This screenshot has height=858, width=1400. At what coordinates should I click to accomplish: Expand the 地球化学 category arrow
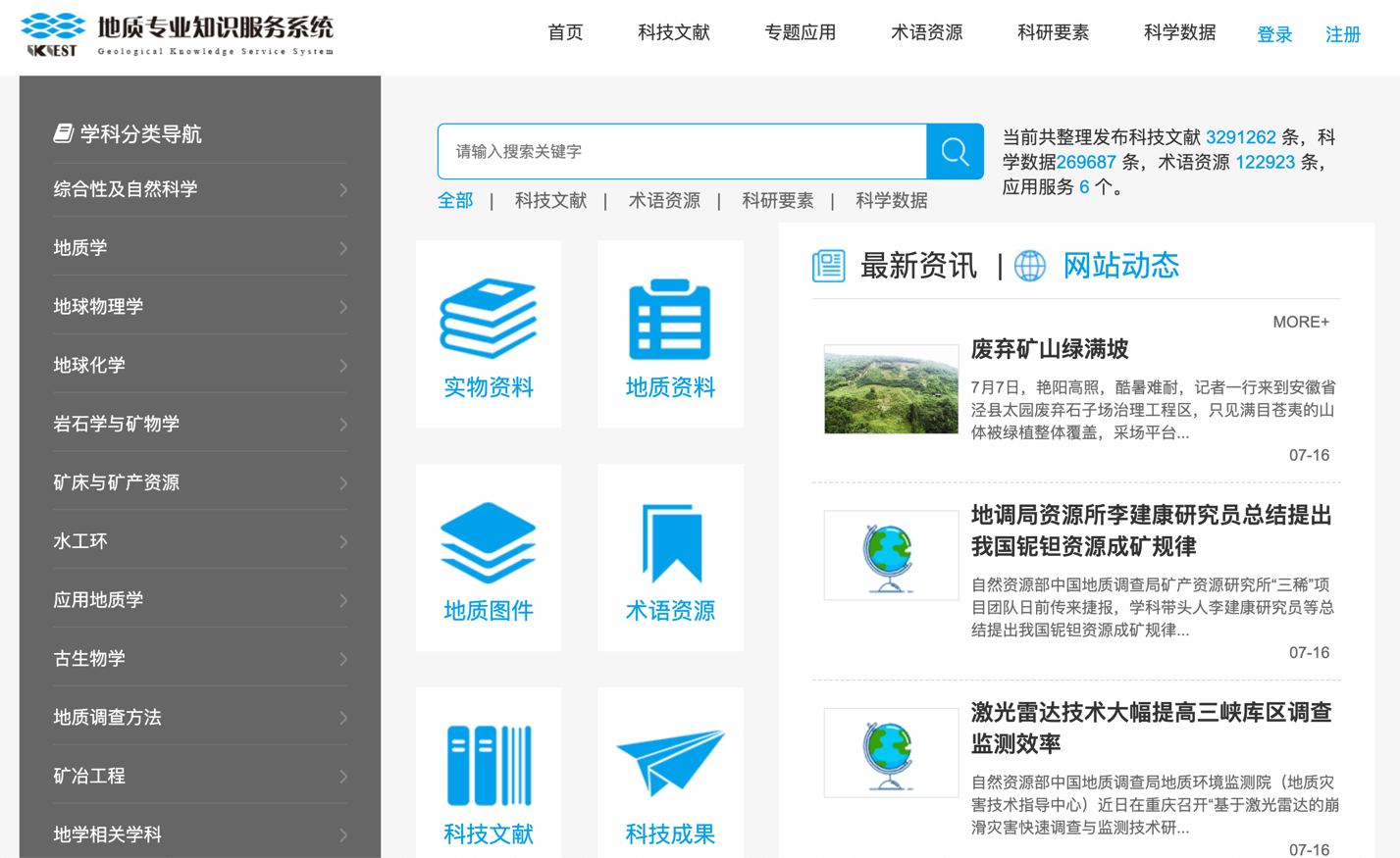coord(343,366)
